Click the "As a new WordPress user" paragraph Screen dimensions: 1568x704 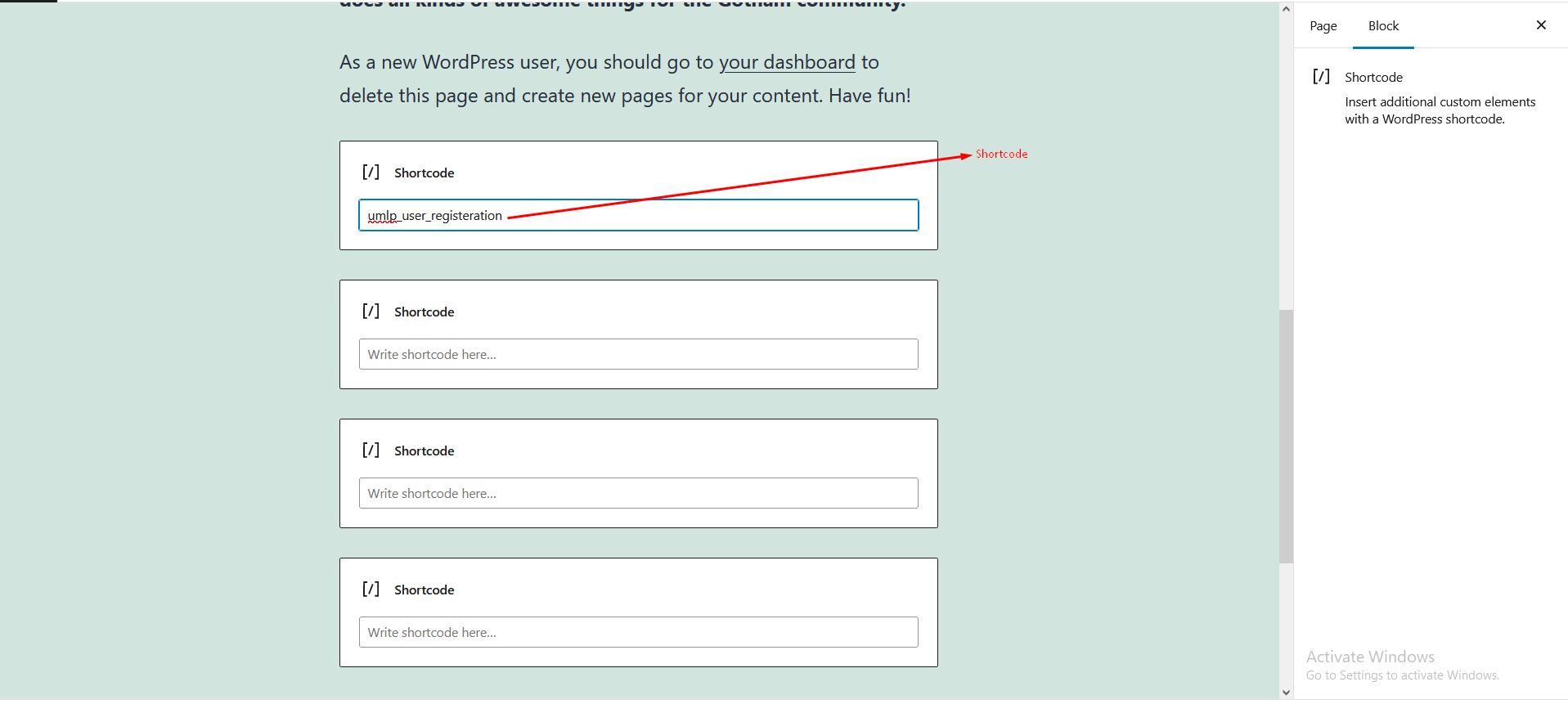coord(523,80)
